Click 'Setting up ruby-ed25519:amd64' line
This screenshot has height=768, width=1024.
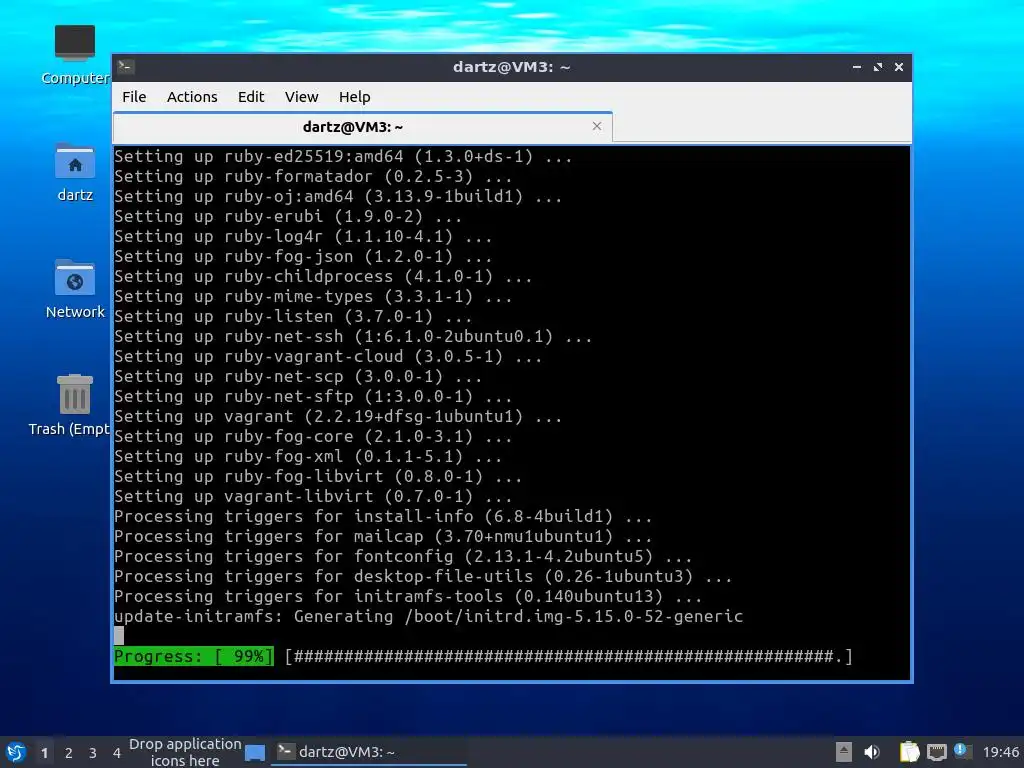(x=343, y=156)
